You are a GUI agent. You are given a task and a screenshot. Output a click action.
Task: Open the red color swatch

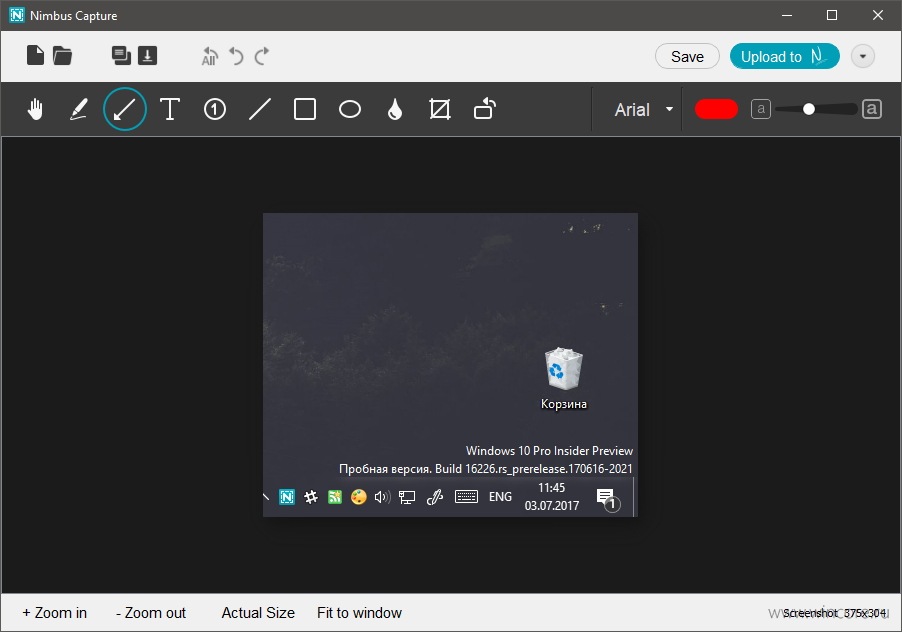click(716, 109)
